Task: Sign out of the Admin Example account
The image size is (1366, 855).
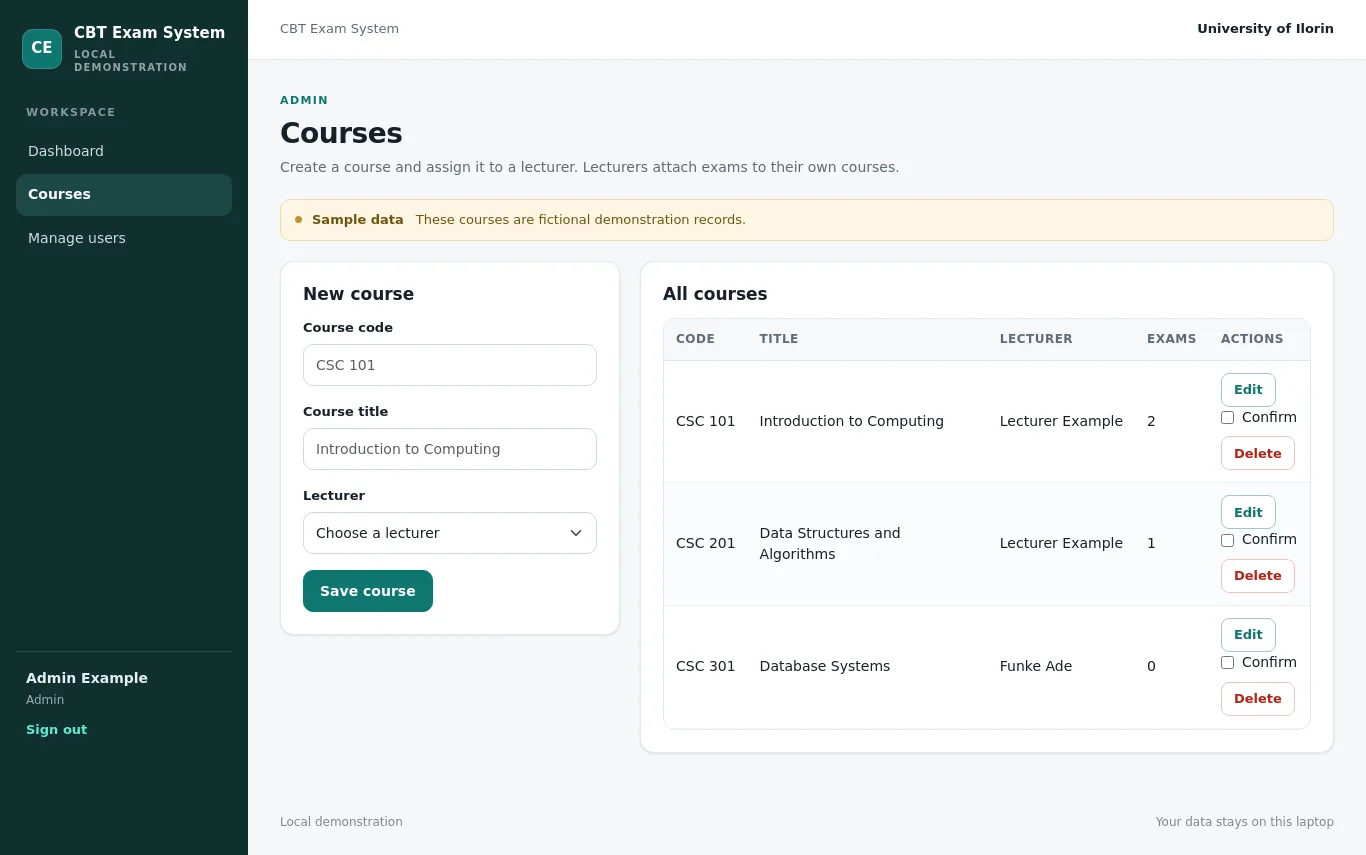Action: coord(57,730)
